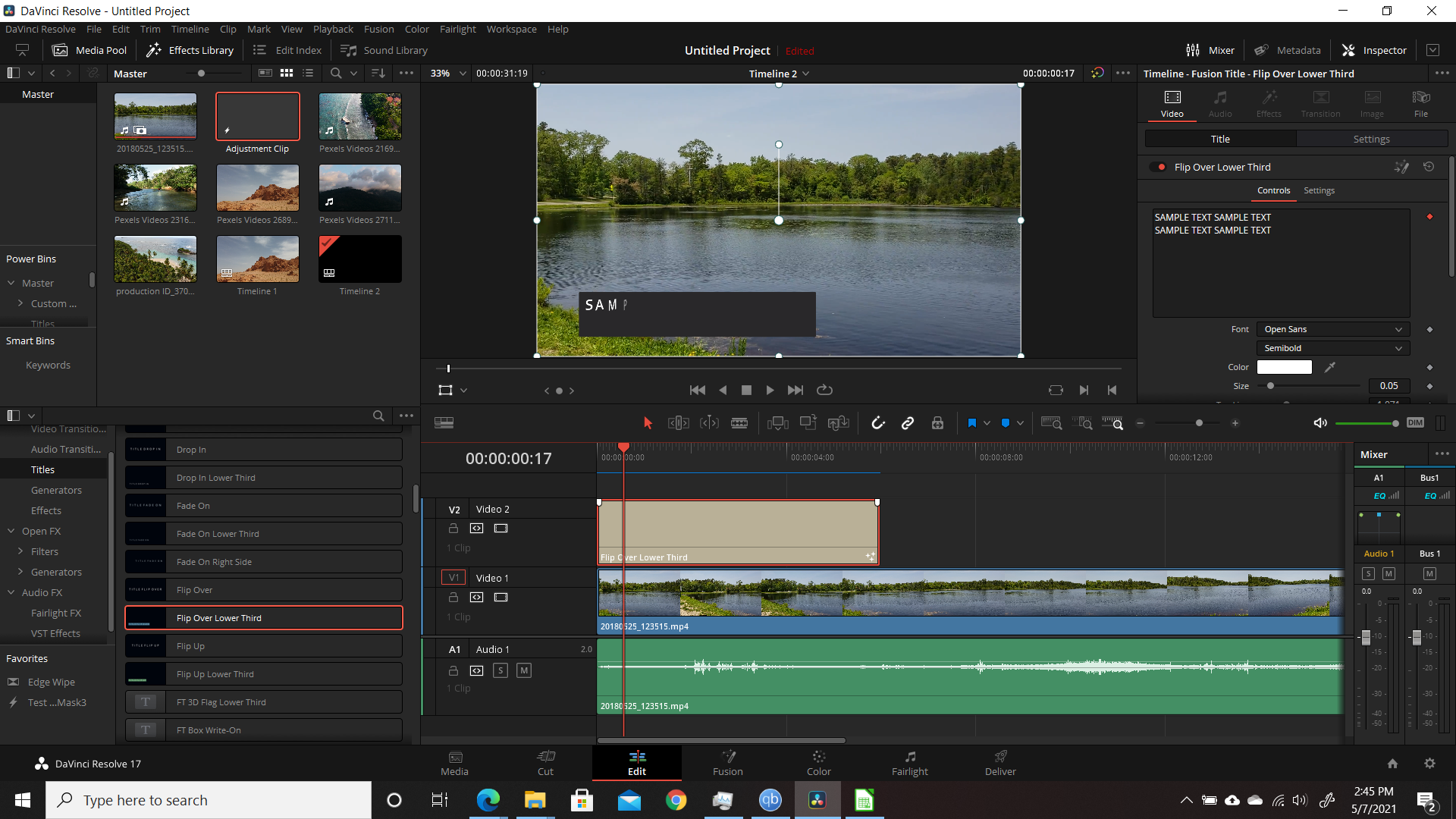
Task: Switch to Inspector Settings tab beside Title
Action: click(x=1371, y=140)
